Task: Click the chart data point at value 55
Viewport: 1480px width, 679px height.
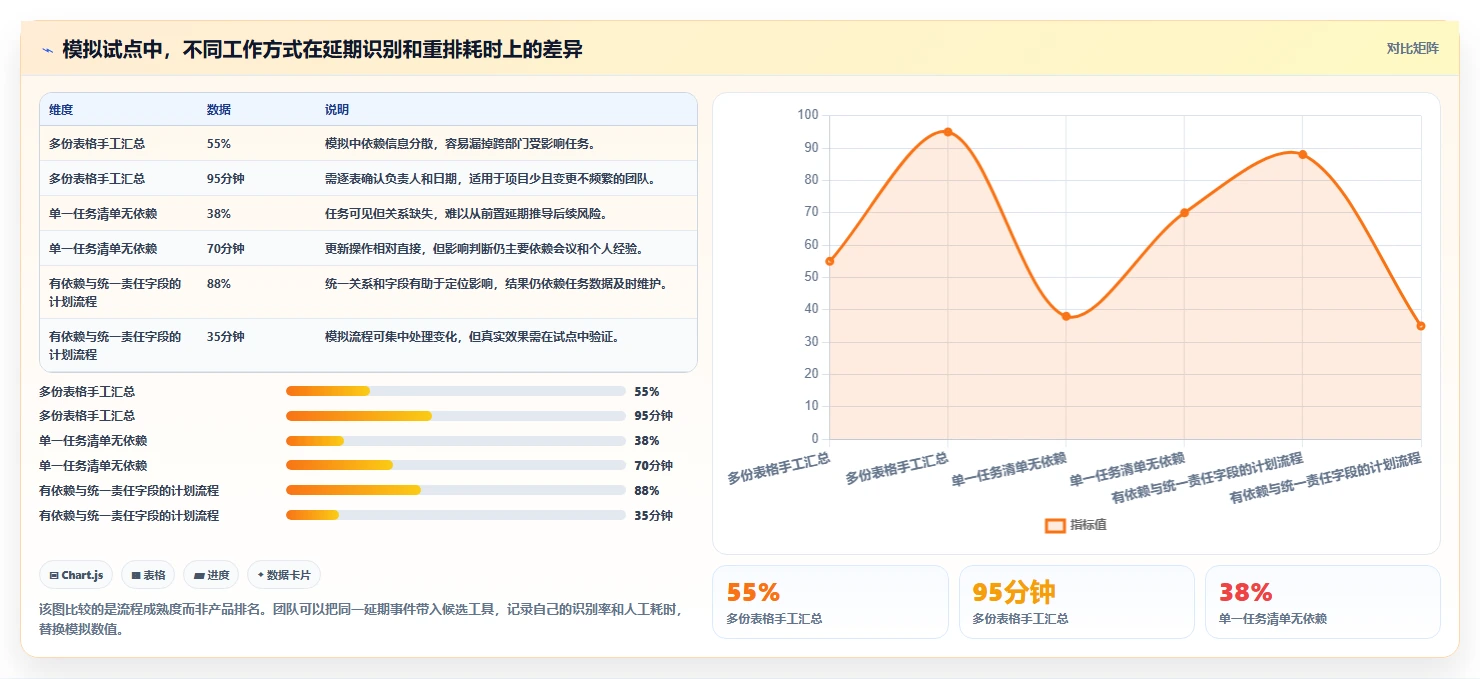Action: (x=829, y=261)
